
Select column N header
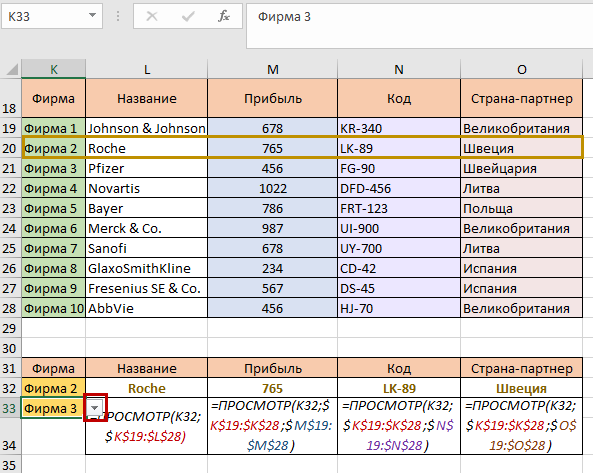point(399,69)
